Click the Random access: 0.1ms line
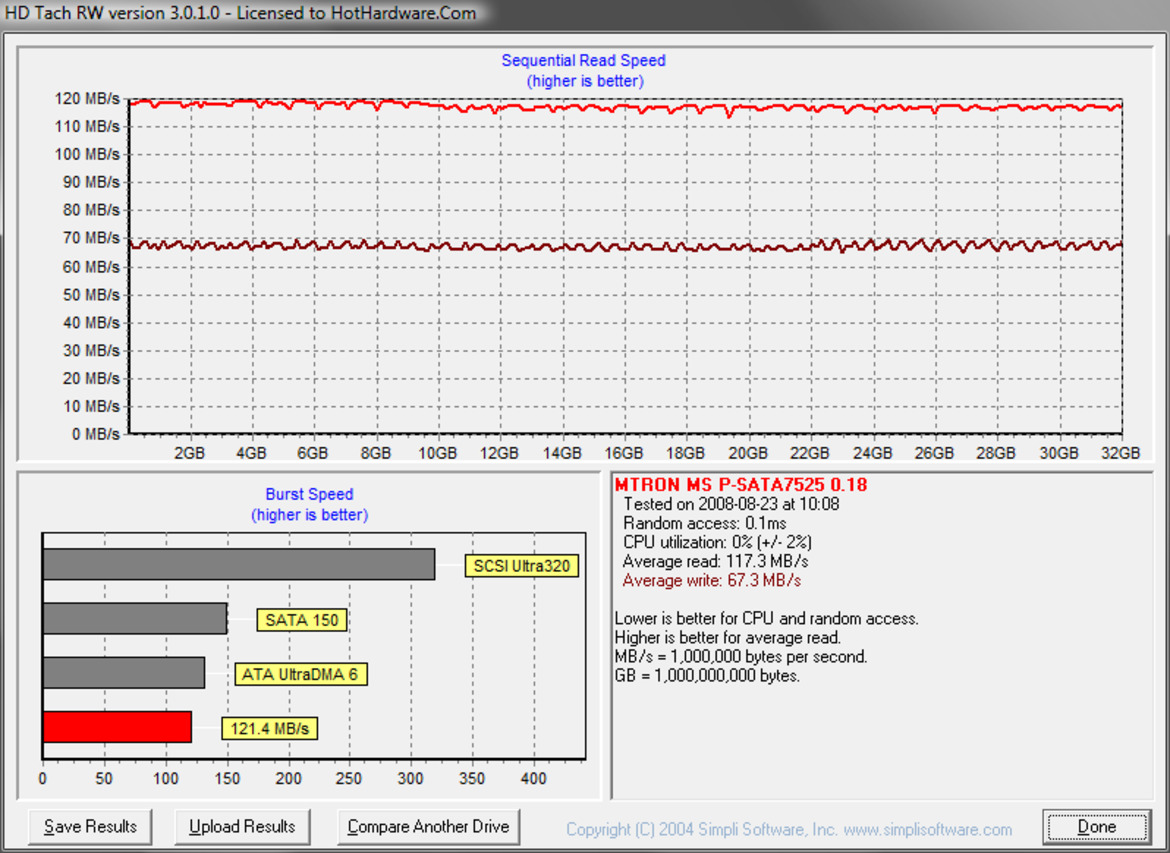 click(x=704, y=523)
